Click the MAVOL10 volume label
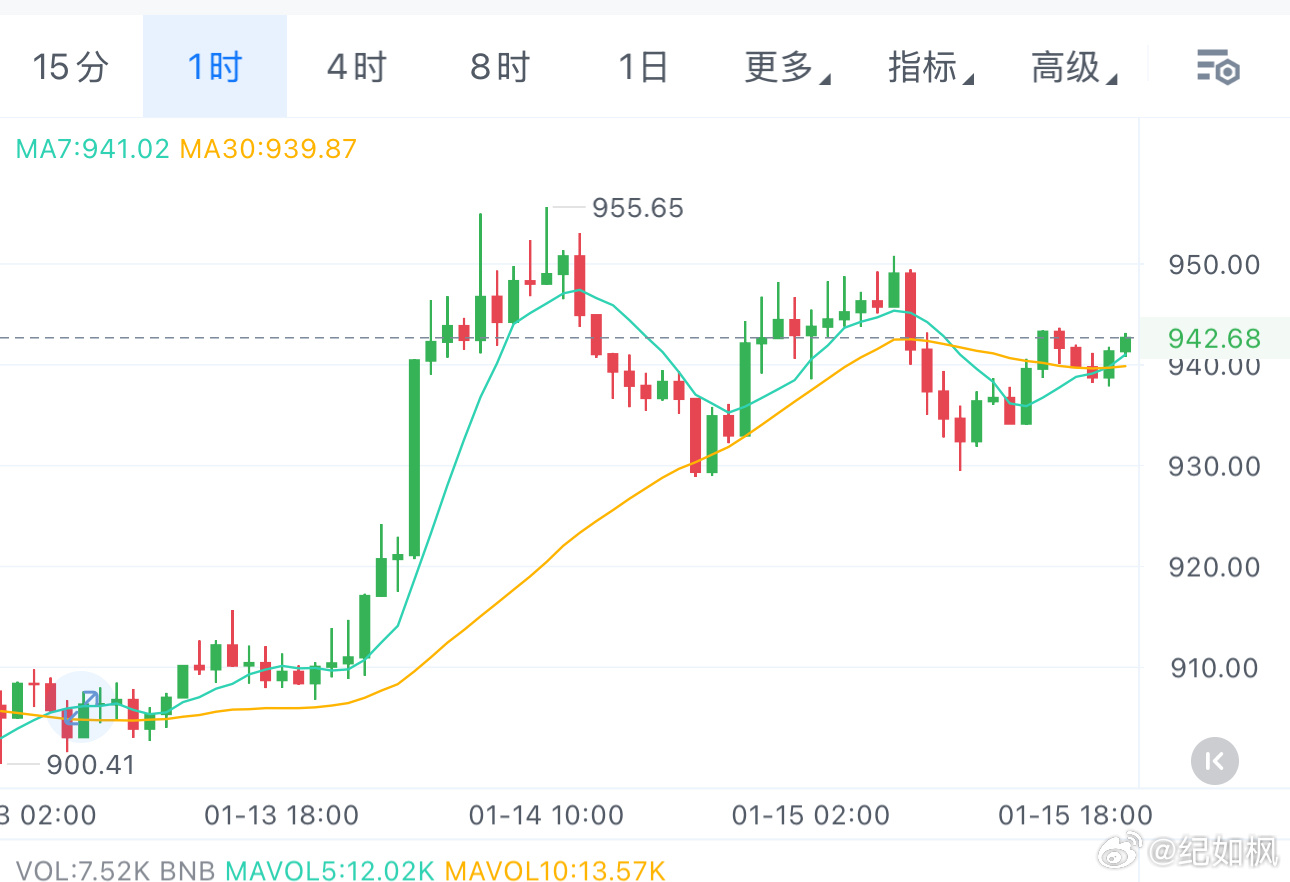This screenshot has width=1290, height=882. point(556,870)
